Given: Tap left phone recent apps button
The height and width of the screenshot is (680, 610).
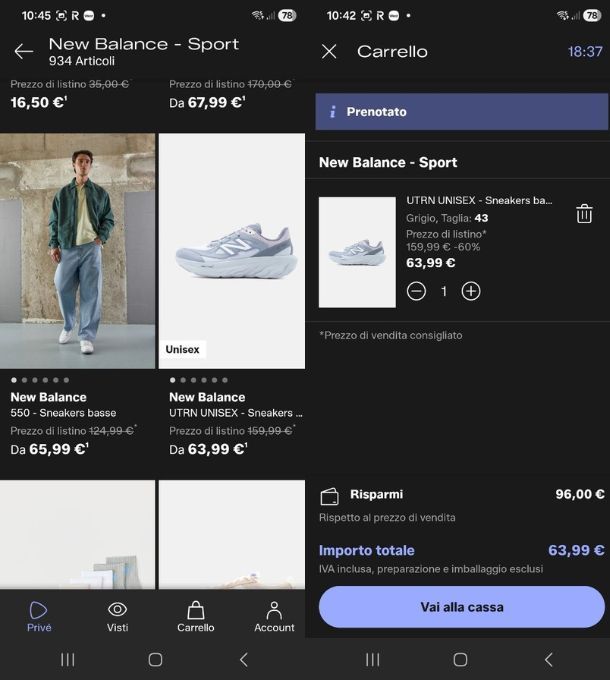Looking at the screenshot, I should 68,660.
